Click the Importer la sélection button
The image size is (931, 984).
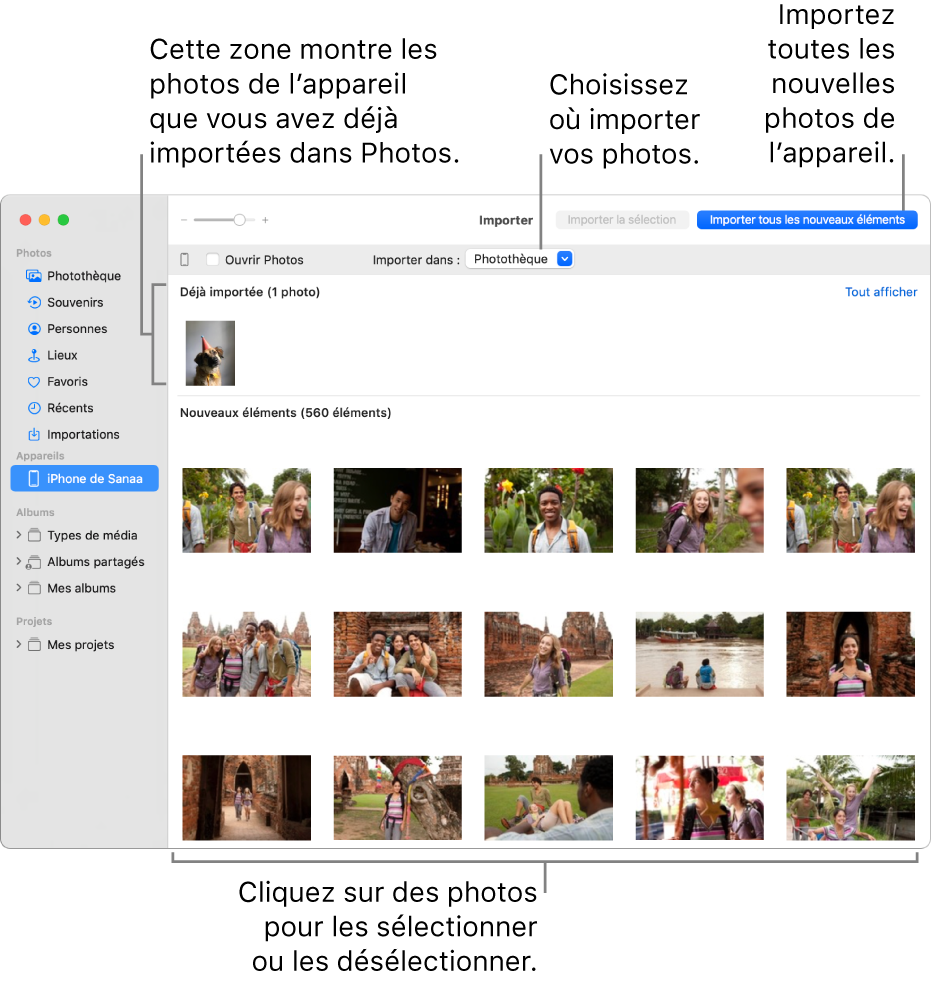click(x=622, y=219)
